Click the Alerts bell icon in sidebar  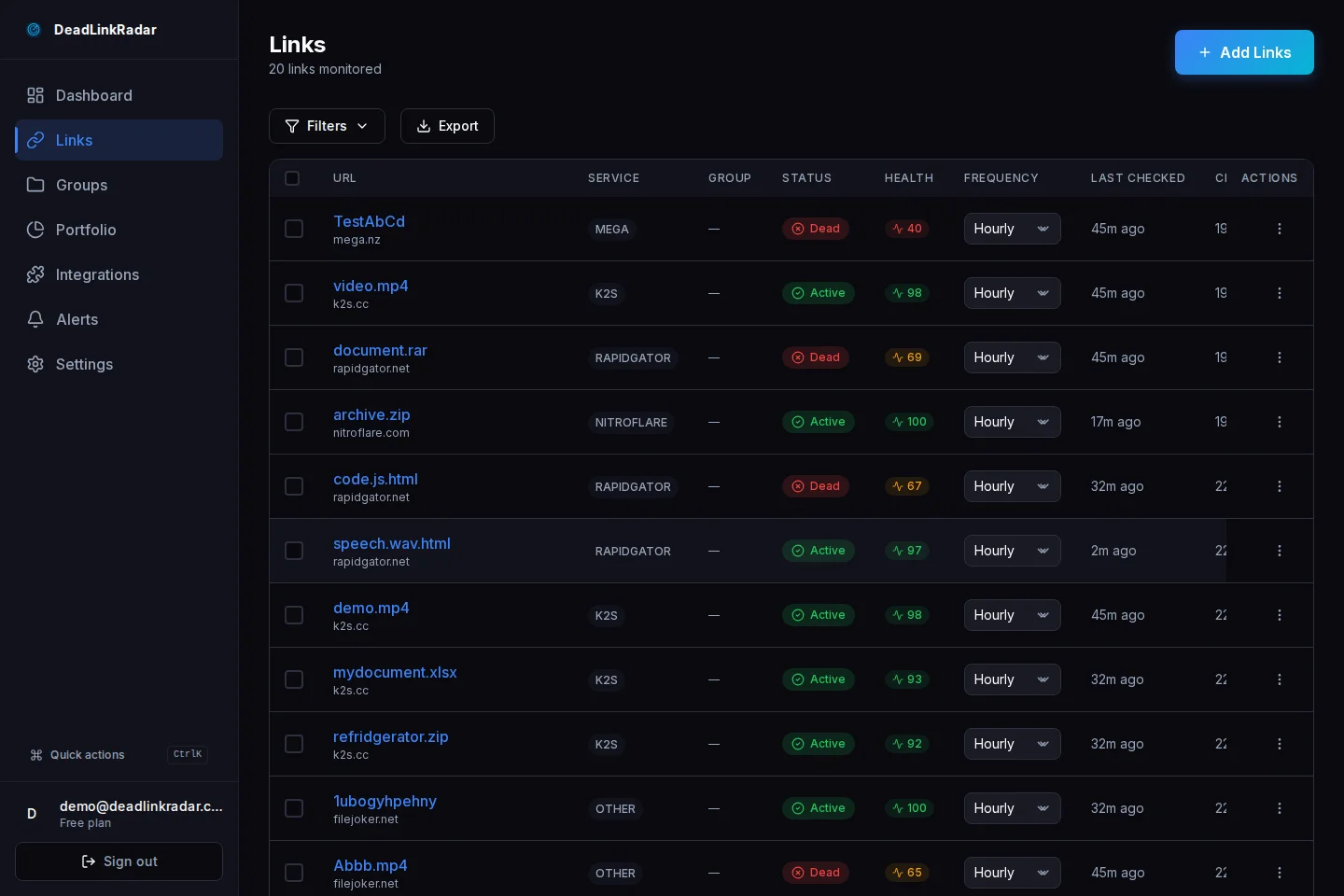pyautogui.click(x=35, y=319)
